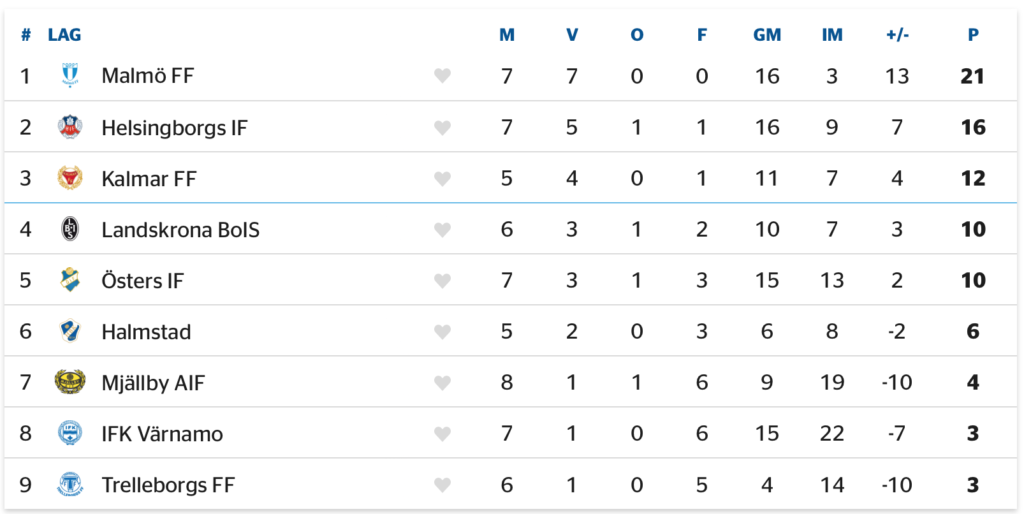The width and height of the screenshot is (1024, 514).
Task: Click the LAG column header
Action: coord(64,35)
